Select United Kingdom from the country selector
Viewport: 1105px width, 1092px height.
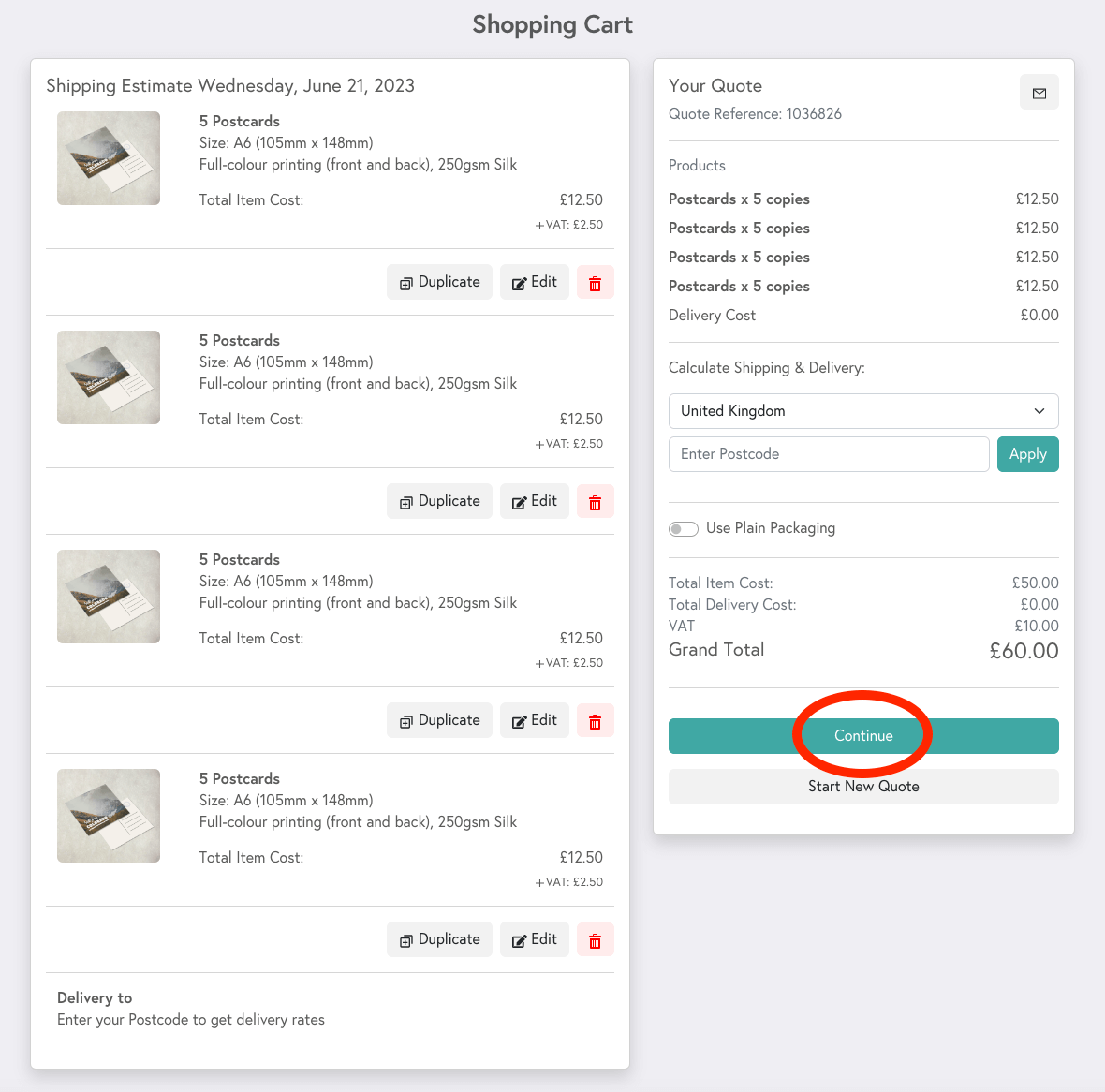pyautogui.click(x=862, y=410)
